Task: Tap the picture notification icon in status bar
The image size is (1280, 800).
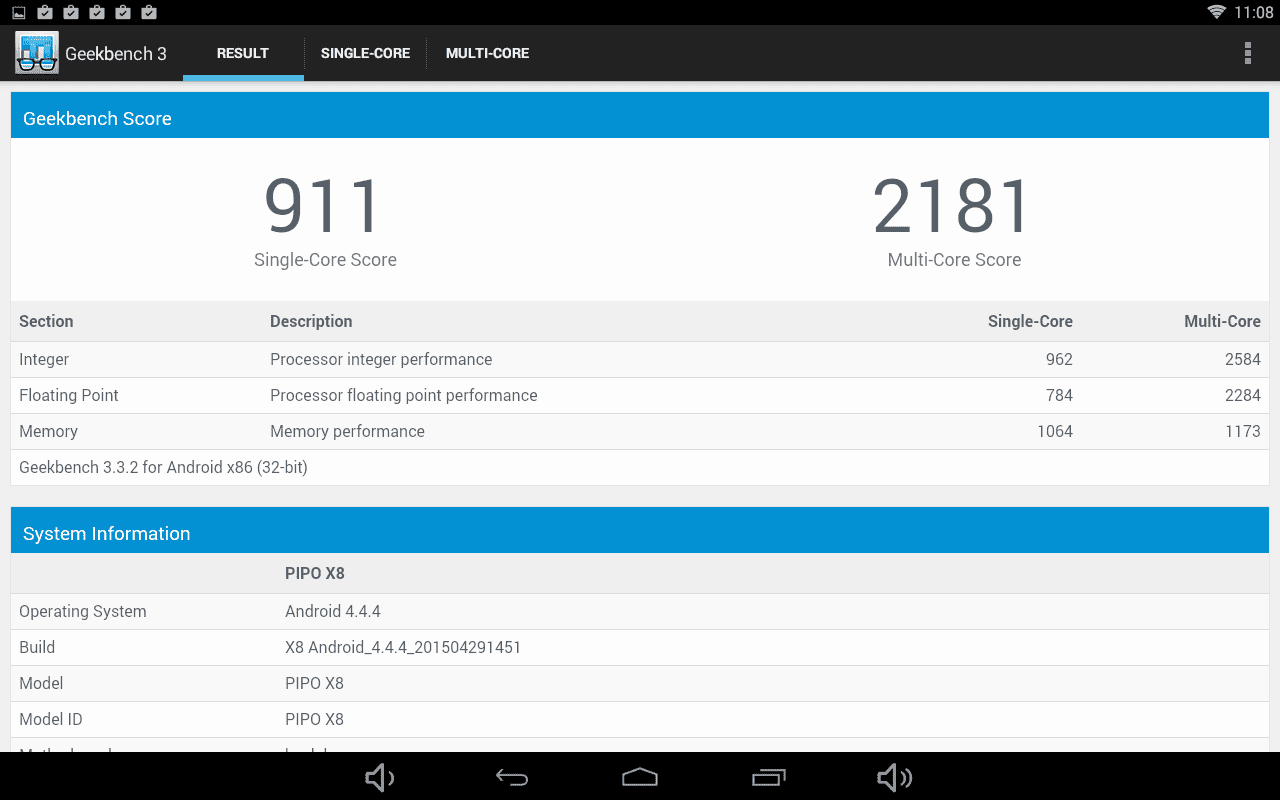Action: pyautogui.click(x=19, y=12)
